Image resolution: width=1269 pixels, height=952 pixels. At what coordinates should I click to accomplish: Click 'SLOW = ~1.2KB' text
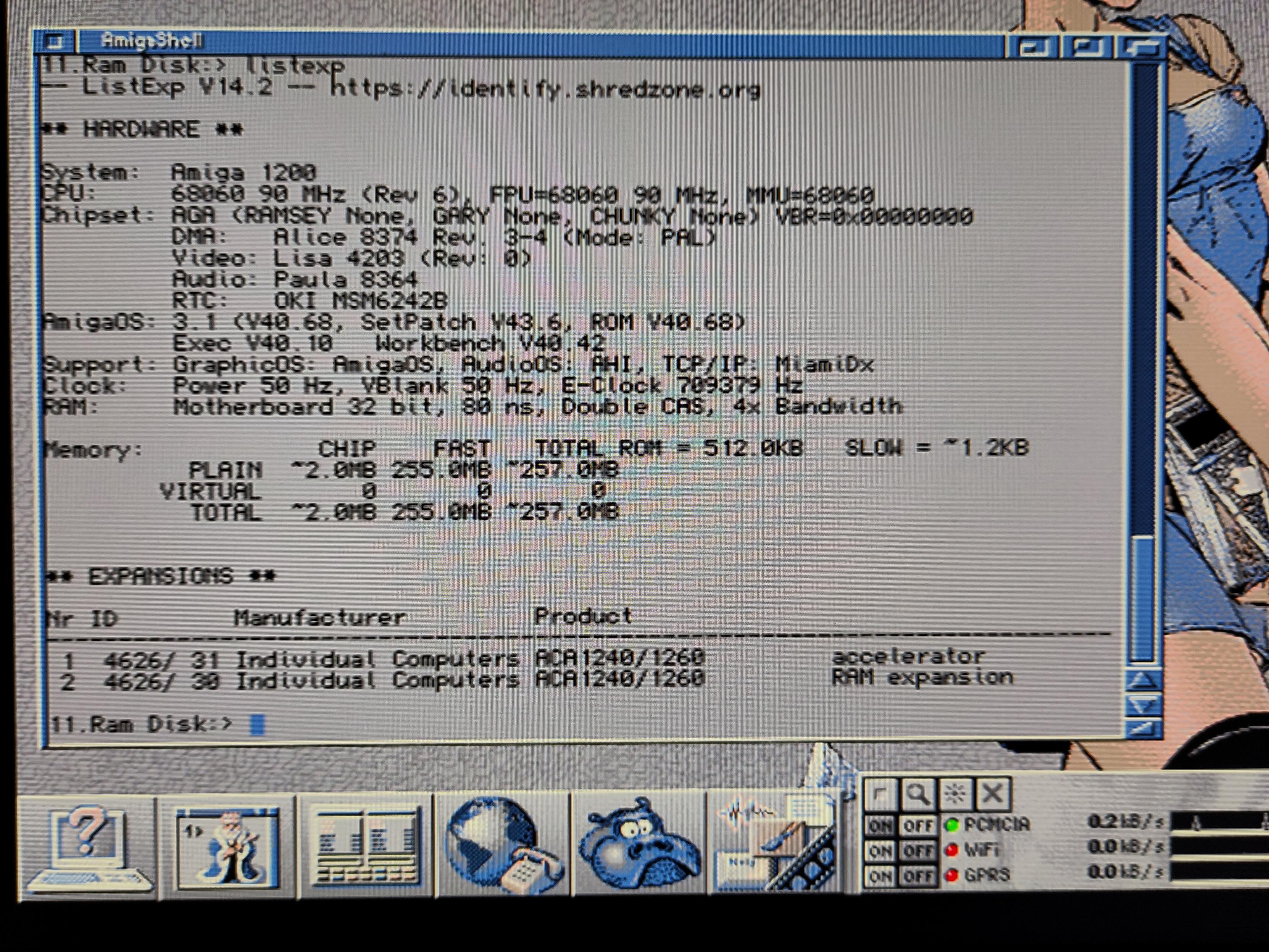click(x=937, y=448)
